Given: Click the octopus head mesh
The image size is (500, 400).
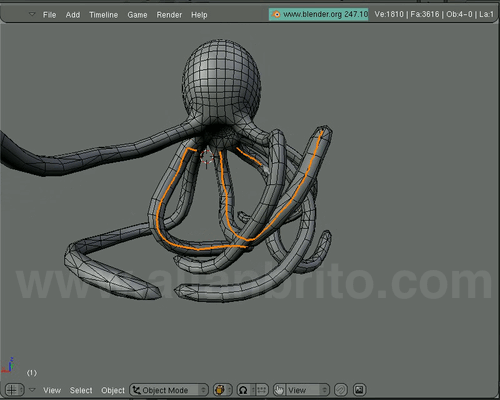Looking at the screenshot, I should pyautogui.click(x=221, y=81).
